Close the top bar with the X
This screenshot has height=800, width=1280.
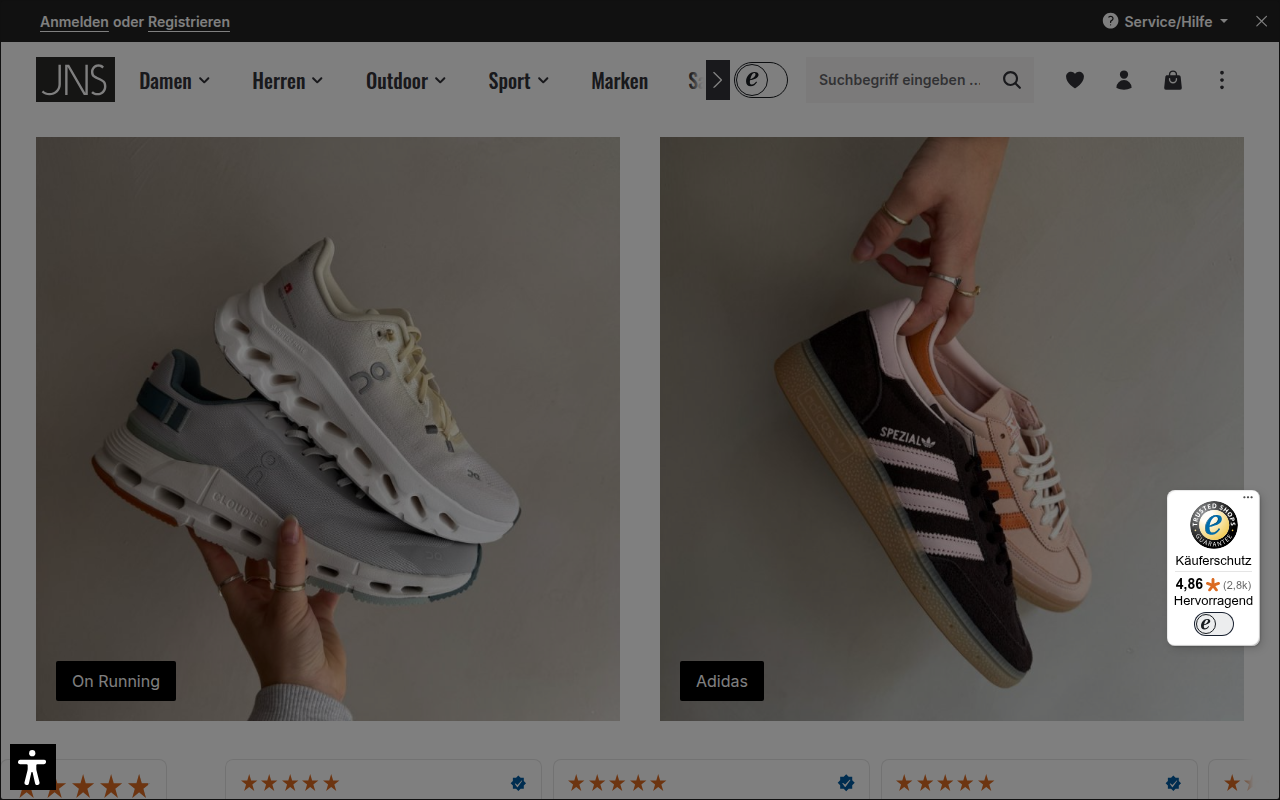(x=1261, y=21)
